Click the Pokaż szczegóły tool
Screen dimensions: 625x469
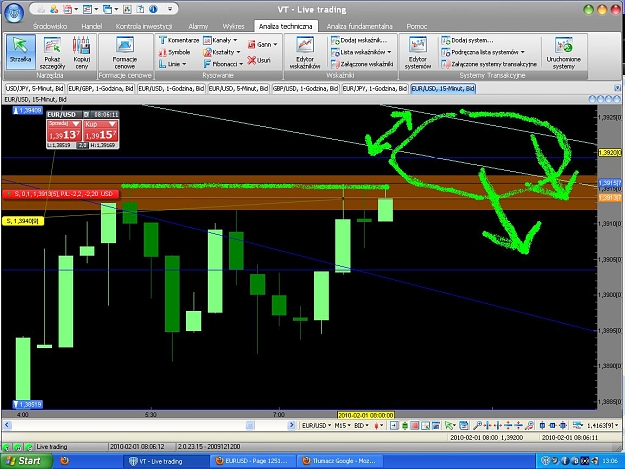point(52,52)
